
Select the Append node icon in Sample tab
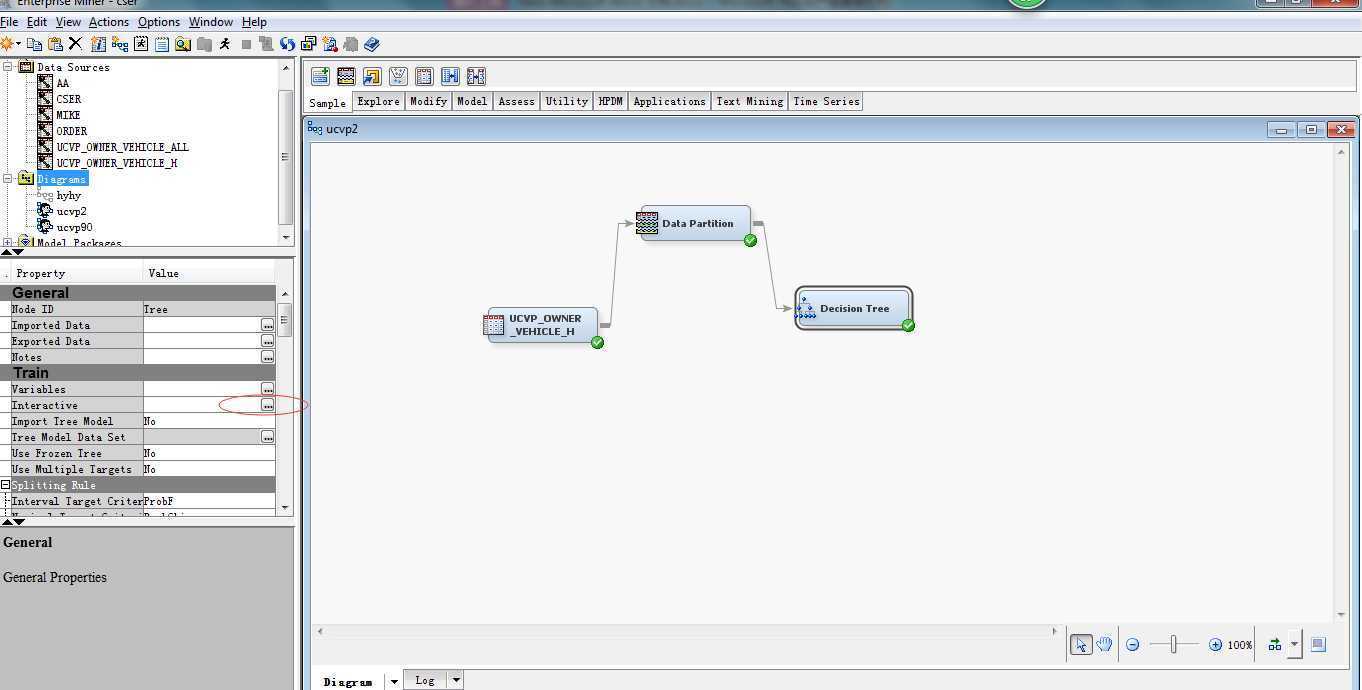pos(320,76)
